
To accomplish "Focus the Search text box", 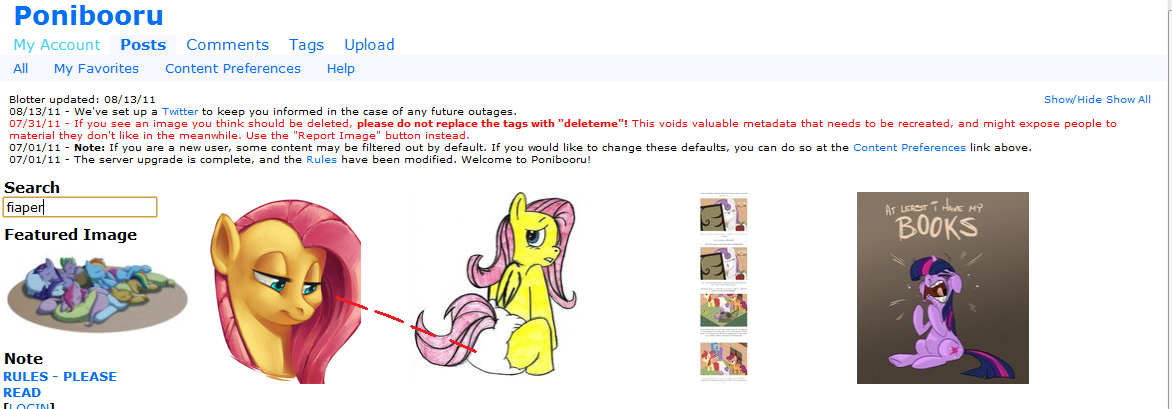I will (80, 207).
